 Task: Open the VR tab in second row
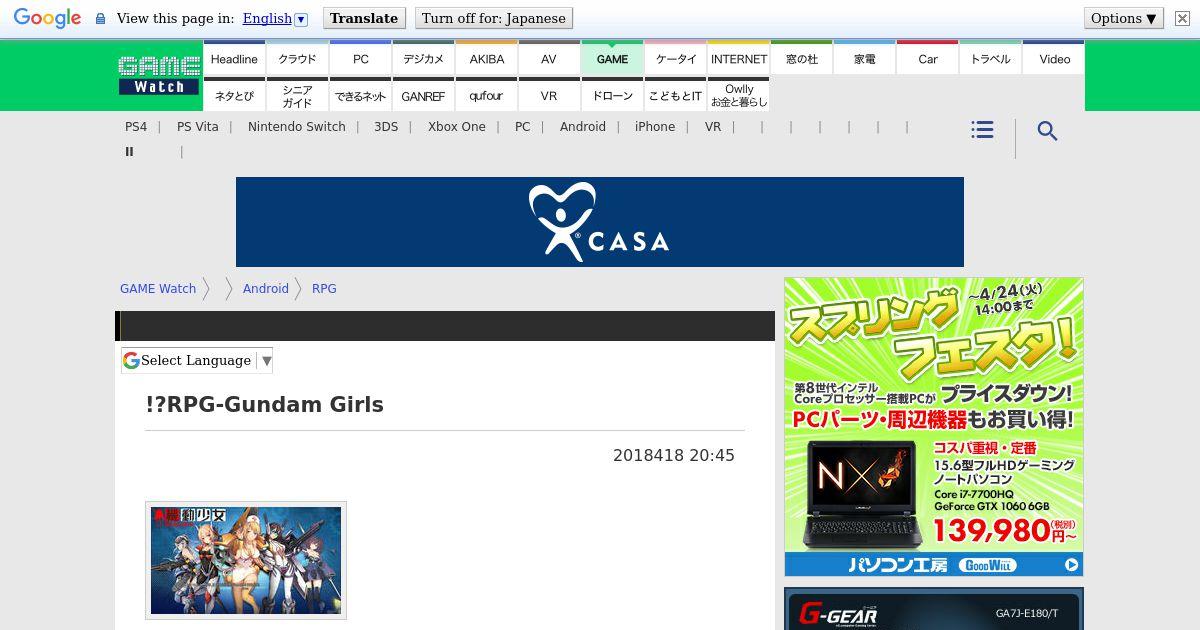click(549, 95)
